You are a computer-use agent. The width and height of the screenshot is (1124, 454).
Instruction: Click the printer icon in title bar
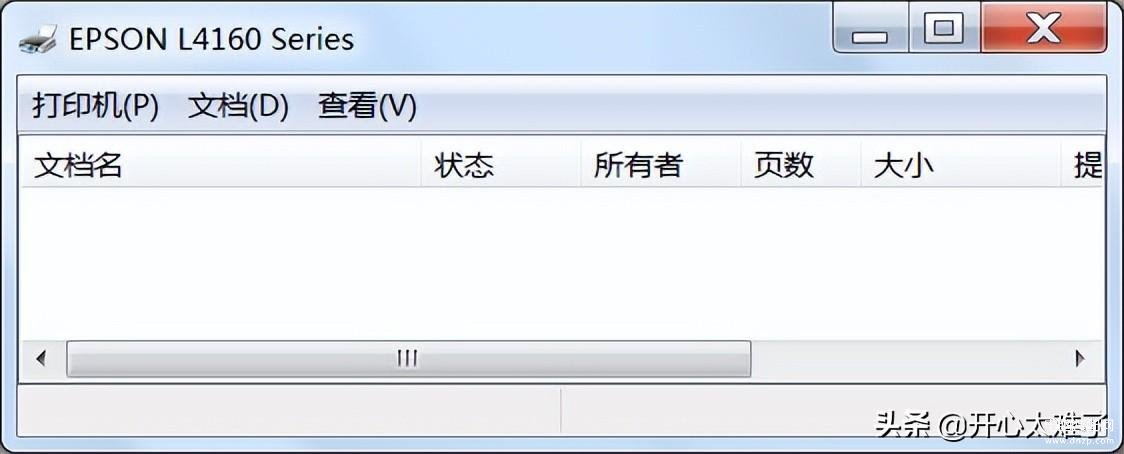pos(39,39)
